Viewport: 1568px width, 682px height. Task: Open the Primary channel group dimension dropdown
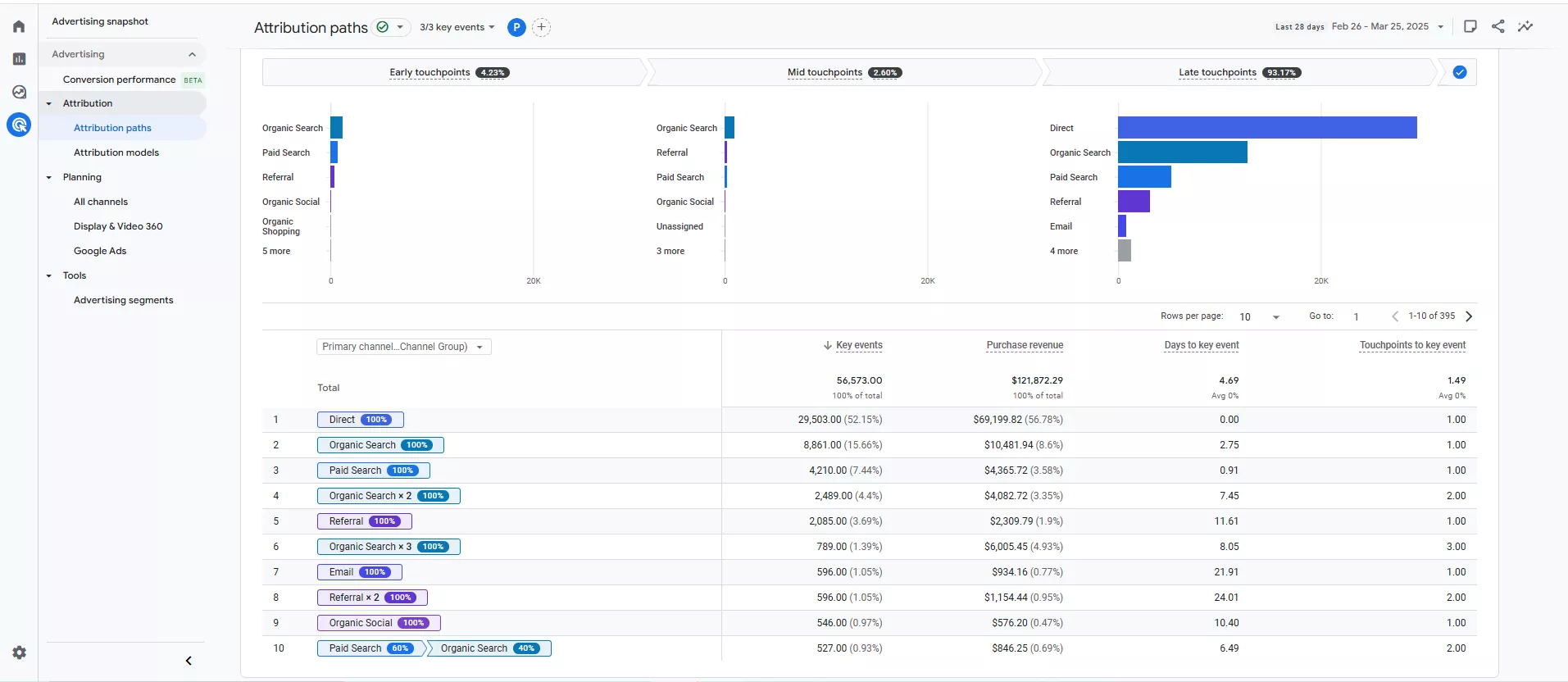coord(403,347)
